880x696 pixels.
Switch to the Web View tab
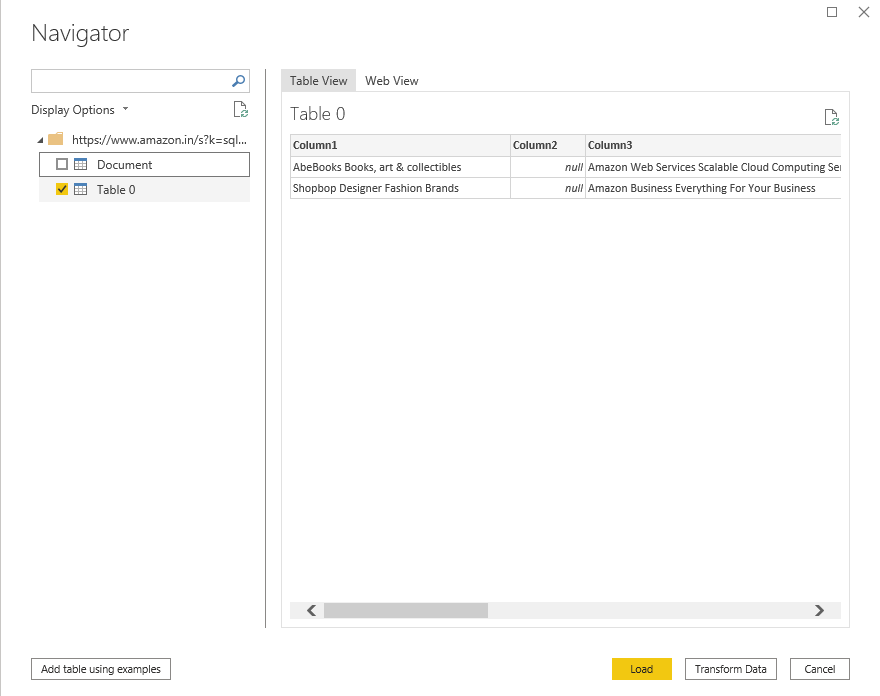(x=392, y=81)
